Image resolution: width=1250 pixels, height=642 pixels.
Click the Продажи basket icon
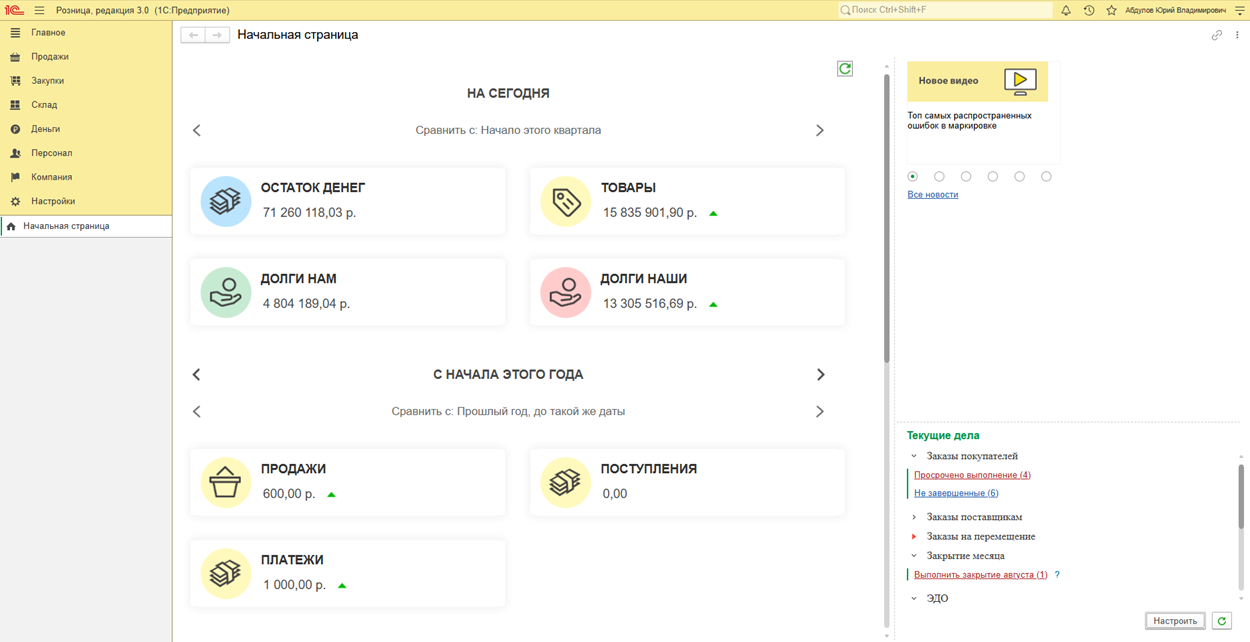(x=226, y=482)
